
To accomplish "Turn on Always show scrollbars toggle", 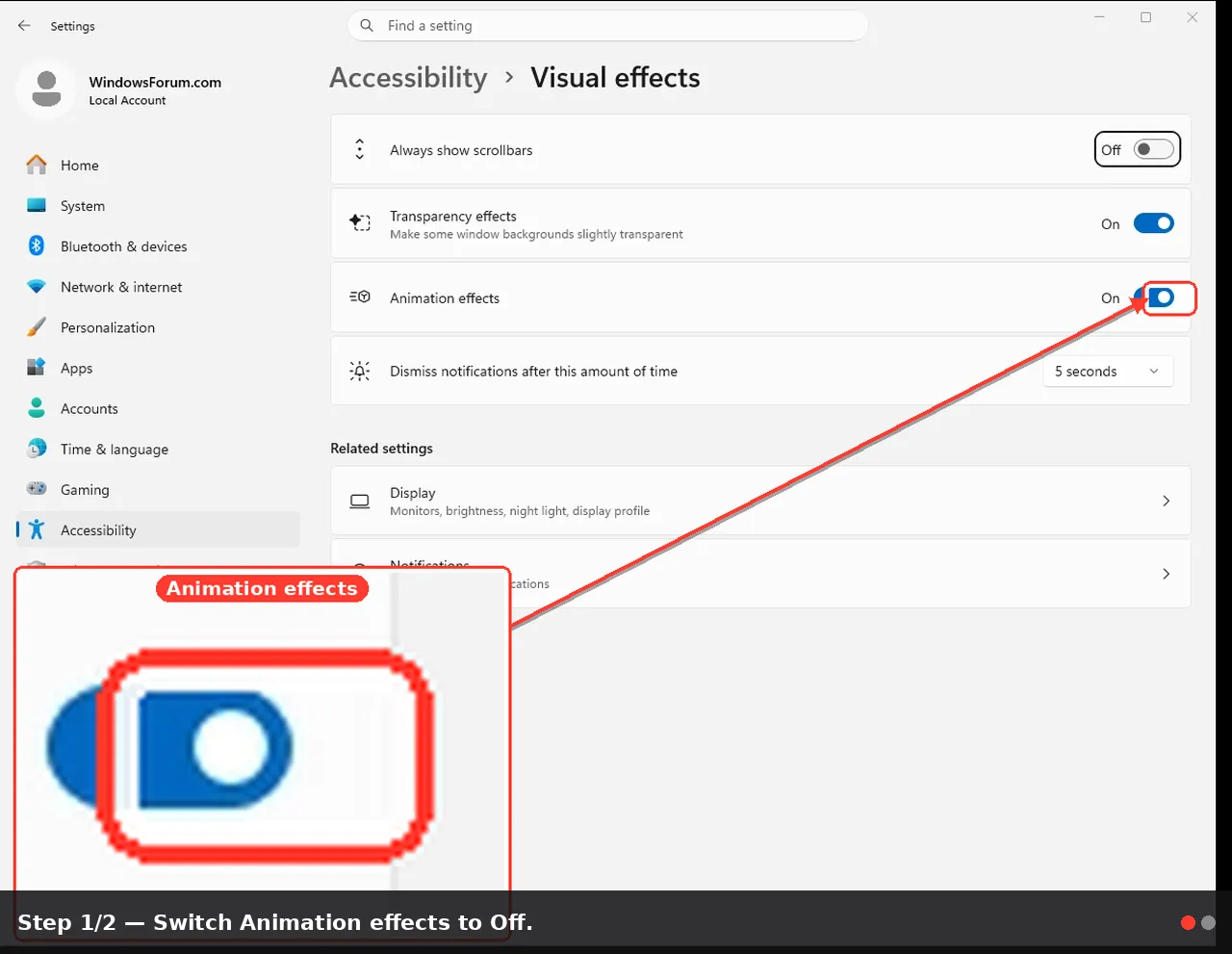I will [x=1153, y=149].
